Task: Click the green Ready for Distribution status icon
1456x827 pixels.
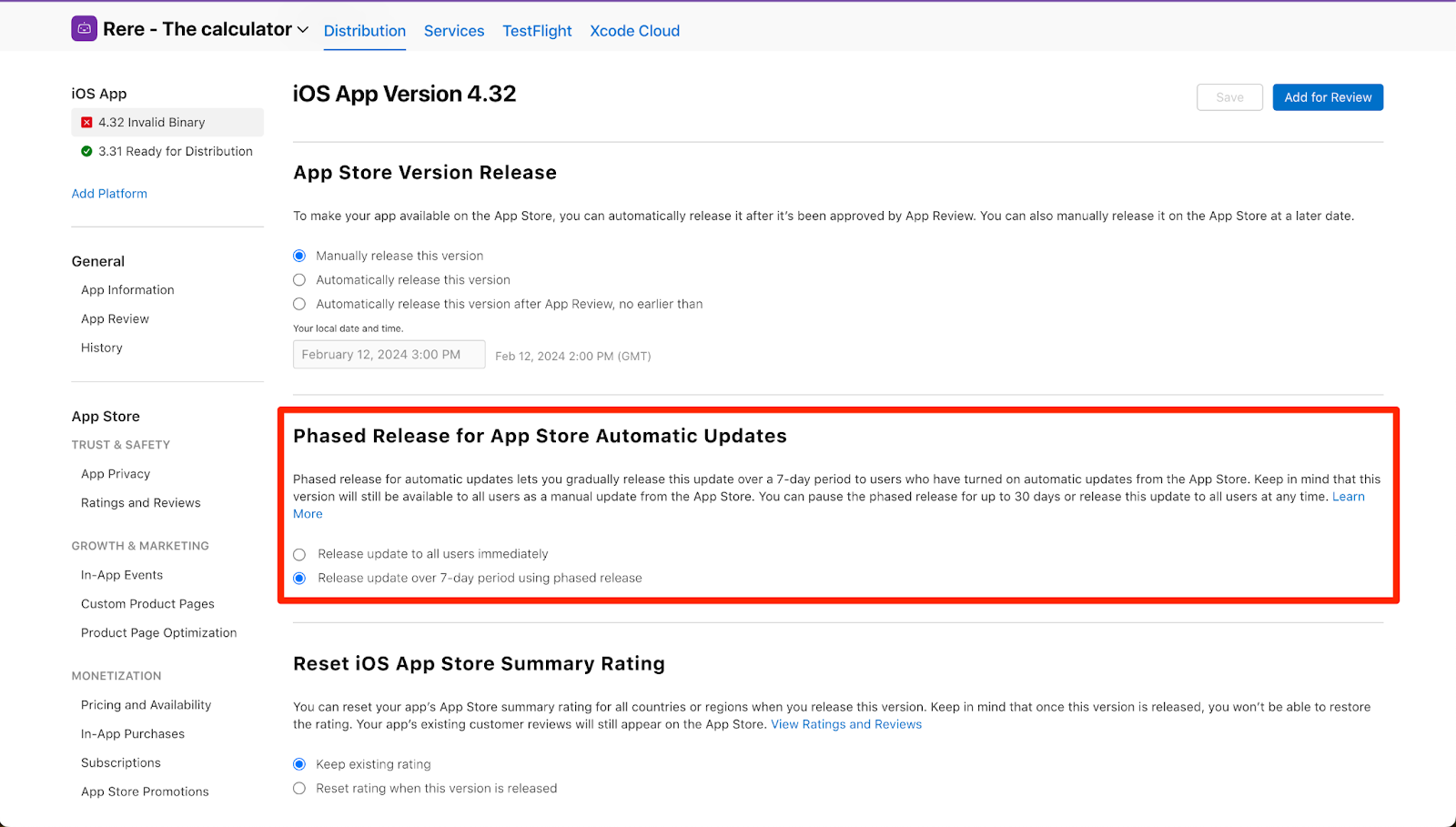Action: pos(86,151)
